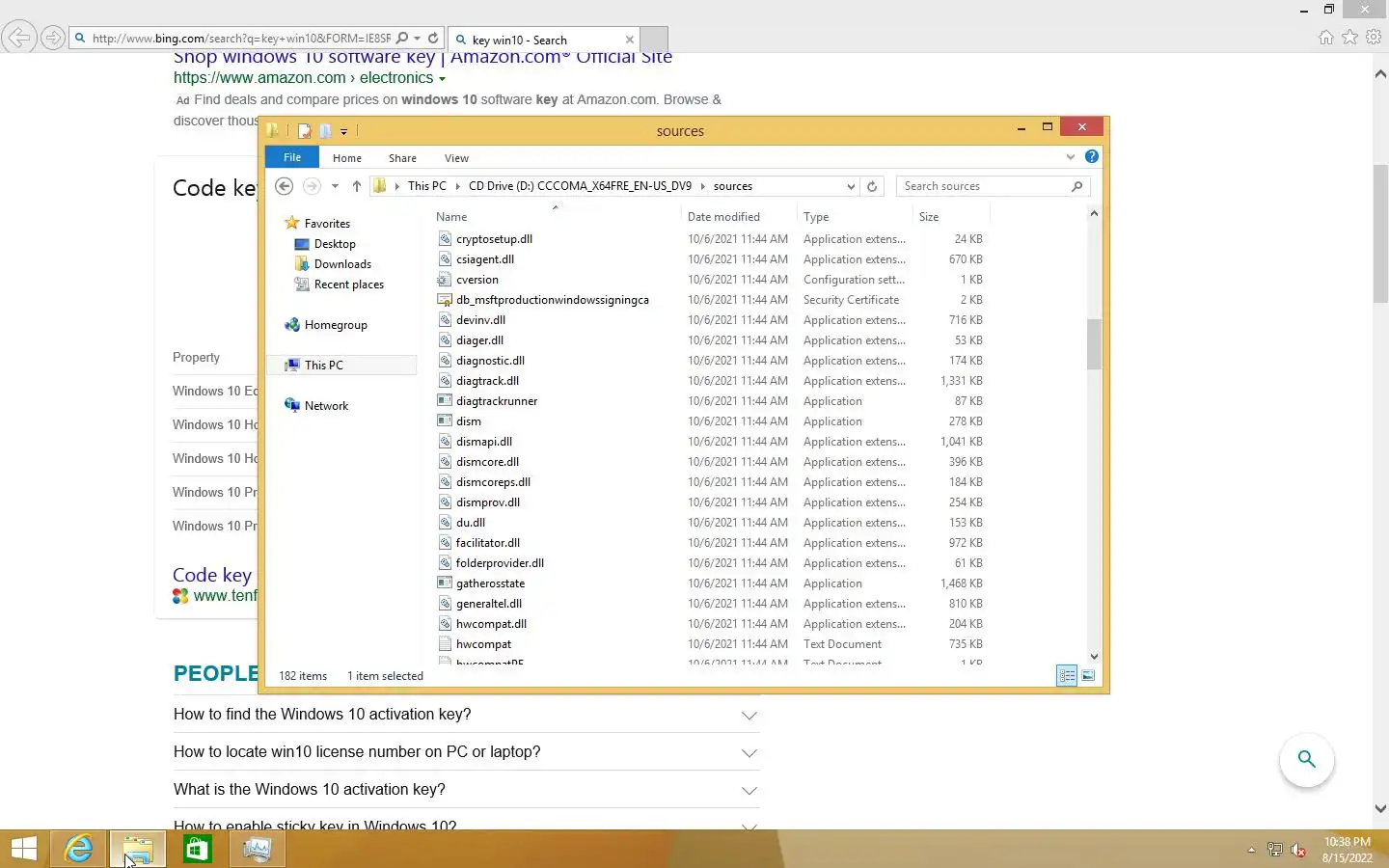Viewport: 1389px width, 868px height.
Task: Select Homegroup in the navigation pane
Action: pos(335,325)
